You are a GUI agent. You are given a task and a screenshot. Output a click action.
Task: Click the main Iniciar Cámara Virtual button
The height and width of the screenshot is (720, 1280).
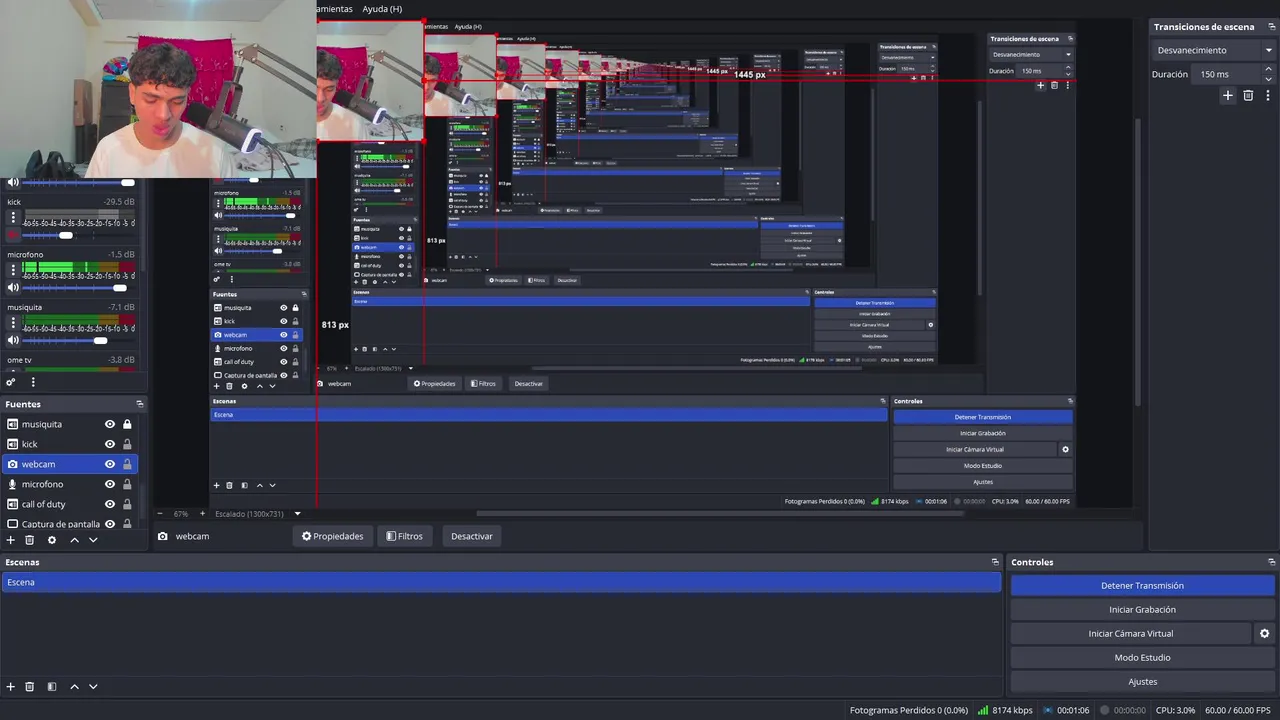coord(1131,633)
